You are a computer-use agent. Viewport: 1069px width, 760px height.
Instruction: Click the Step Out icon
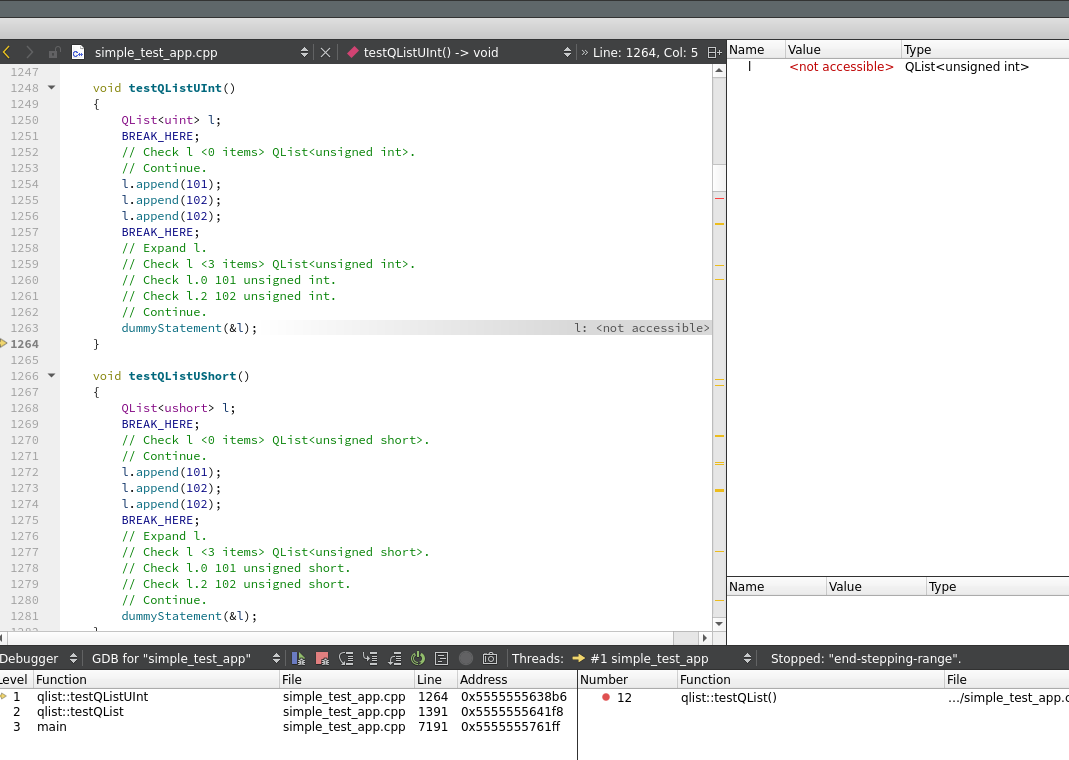click(x=394, y=659)
